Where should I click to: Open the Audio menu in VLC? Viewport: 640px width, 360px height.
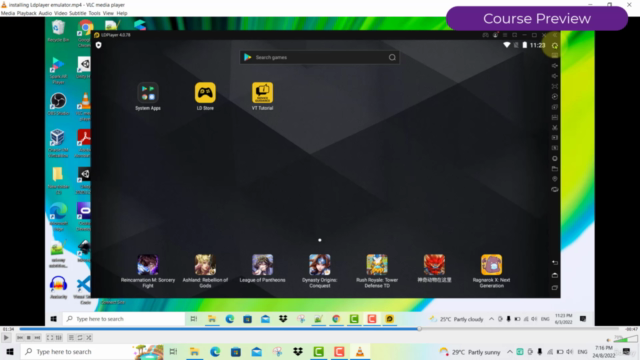[45, 13]
